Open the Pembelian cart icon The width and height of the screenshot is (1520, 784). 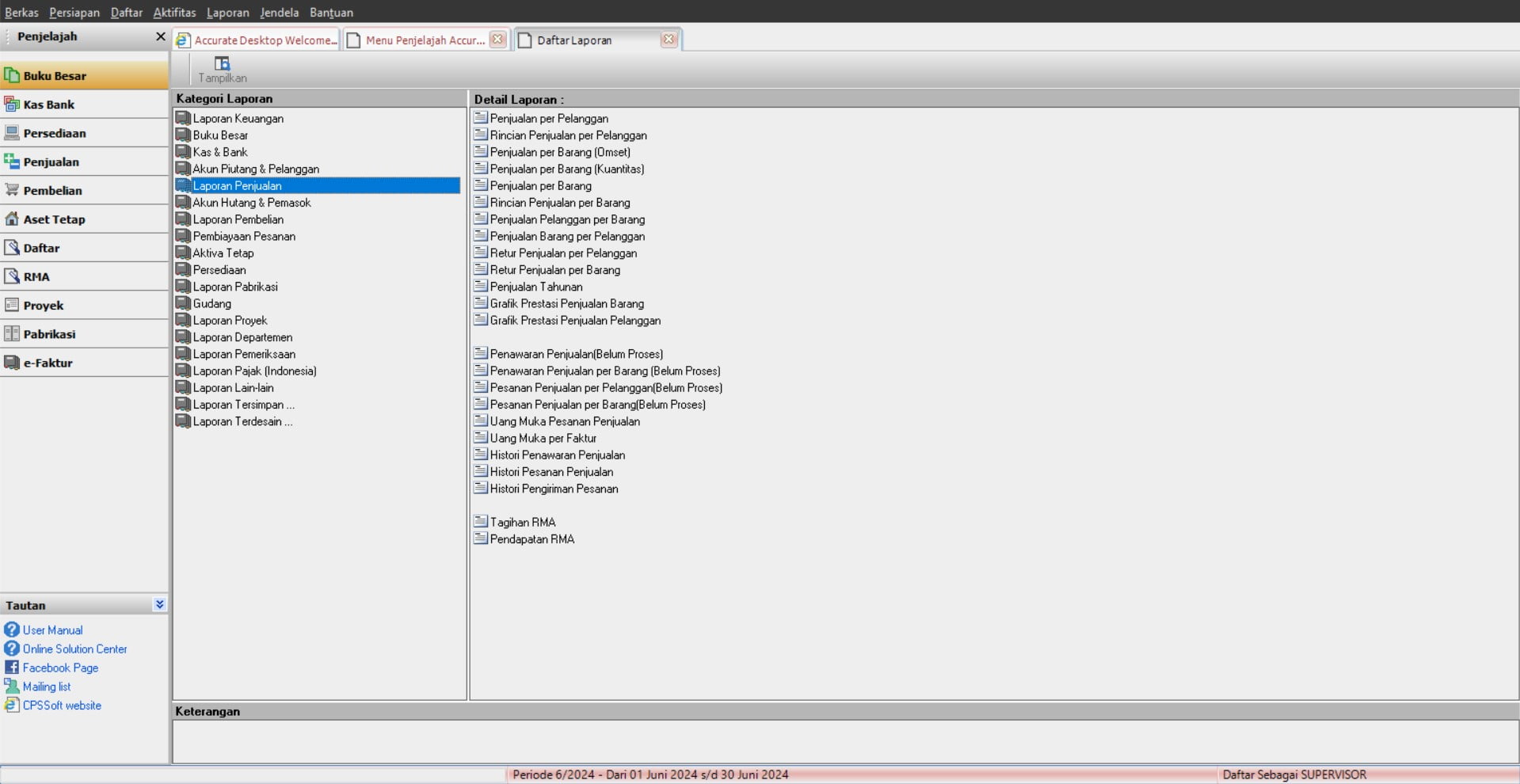click(12, 190)
